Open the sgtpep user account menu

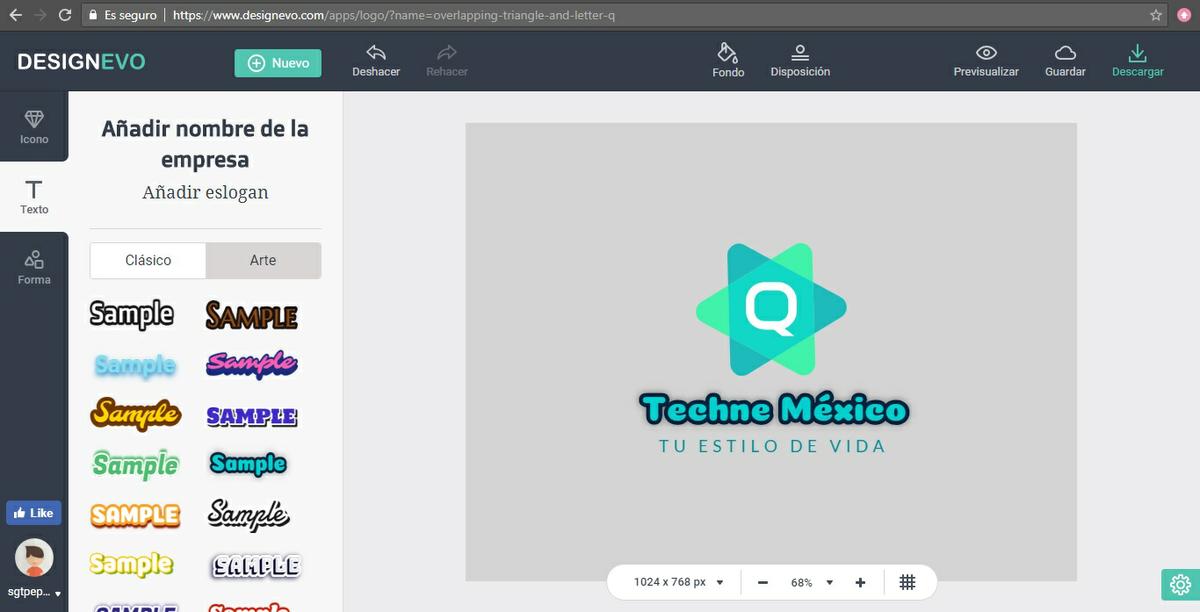click(35, 570)
